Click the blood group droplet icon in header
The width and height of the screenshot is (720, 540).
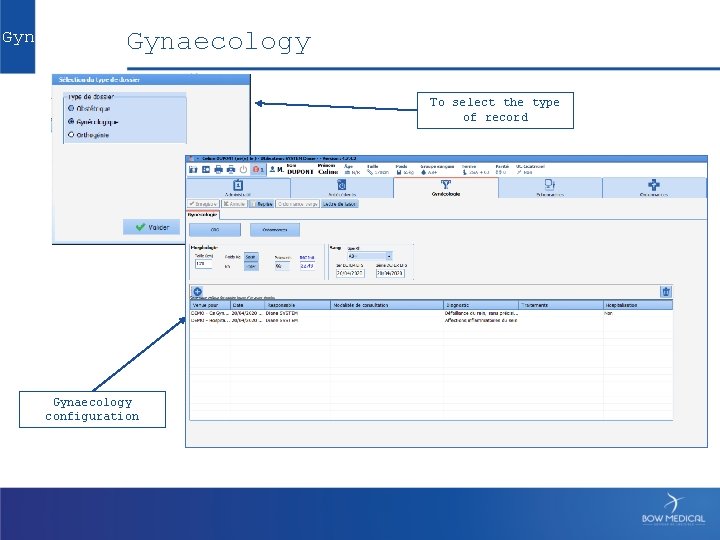pos(423,173)
